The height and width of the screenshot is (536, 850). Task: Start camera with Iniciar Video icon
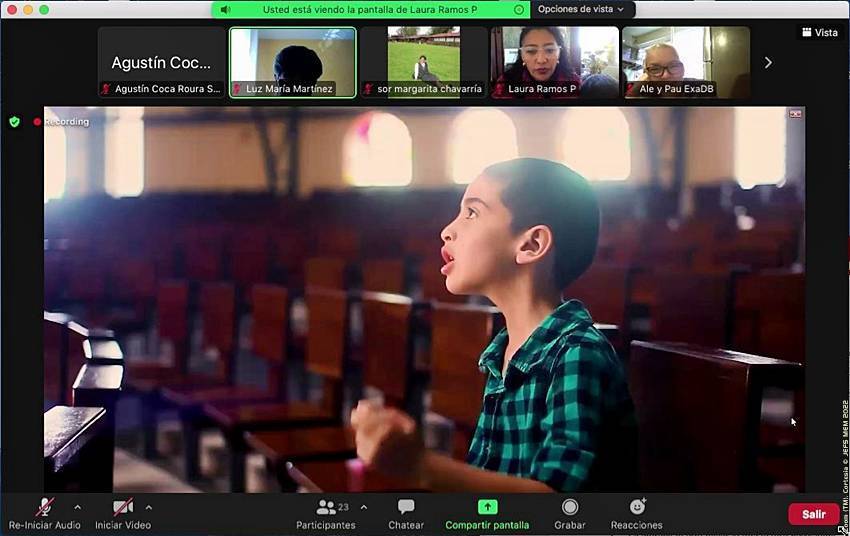(123, 507)
